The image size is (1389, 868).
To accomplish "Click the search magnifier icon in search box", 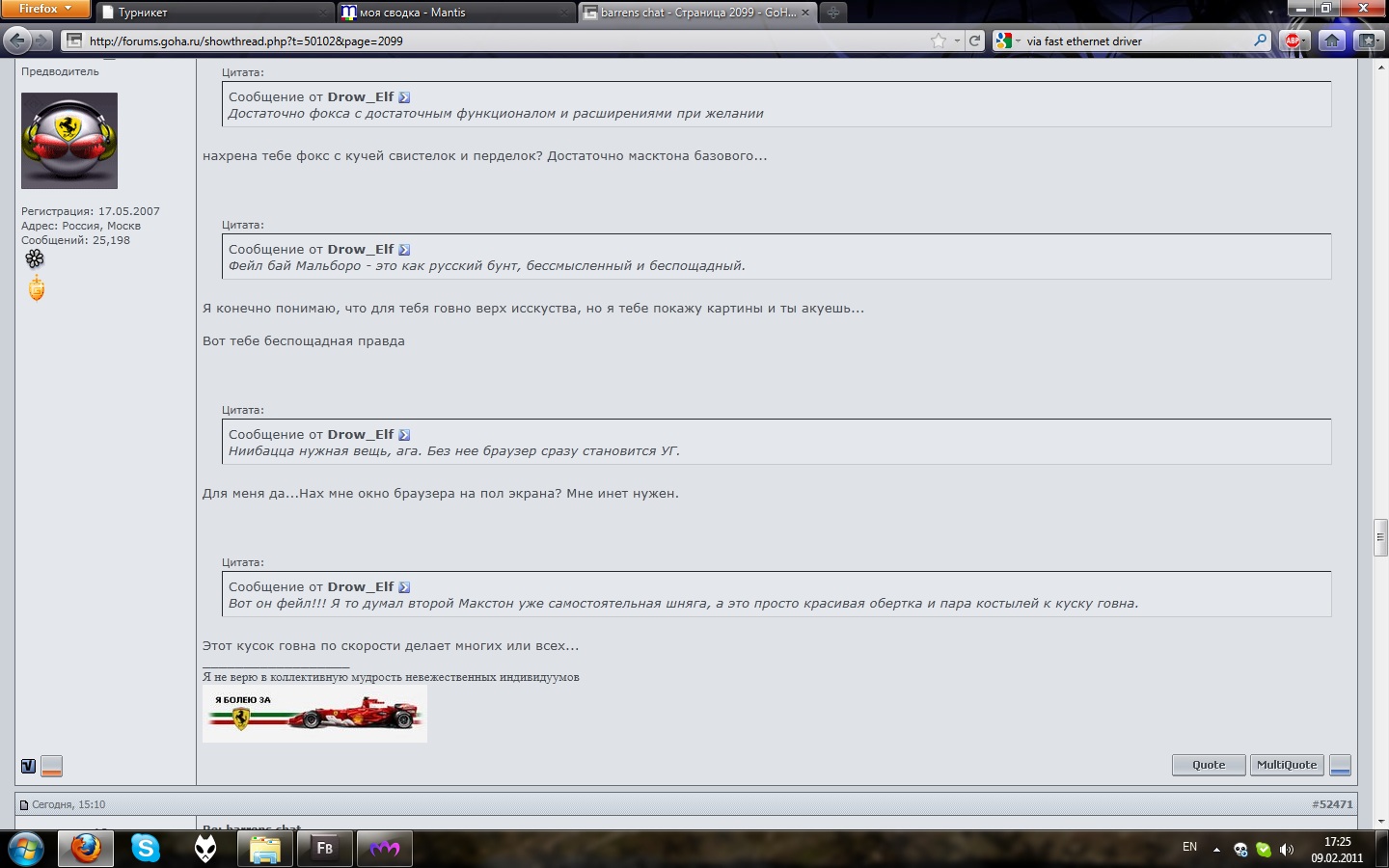I will tap(1260, 41).
